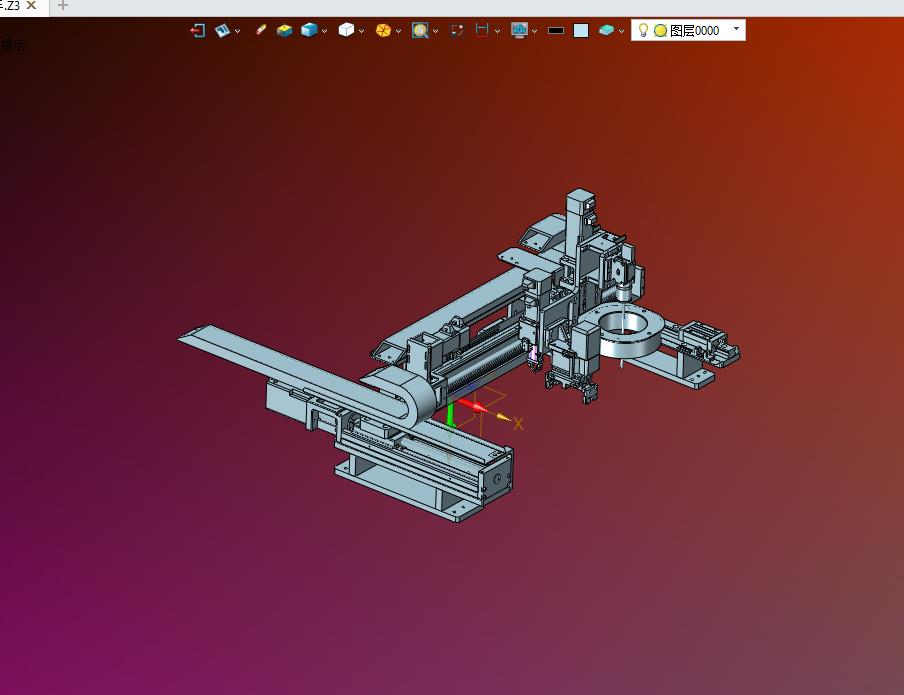This screenshot has height=695, width=904.
Task: Click the white cube view icon
Action: (x=346, y=30)
